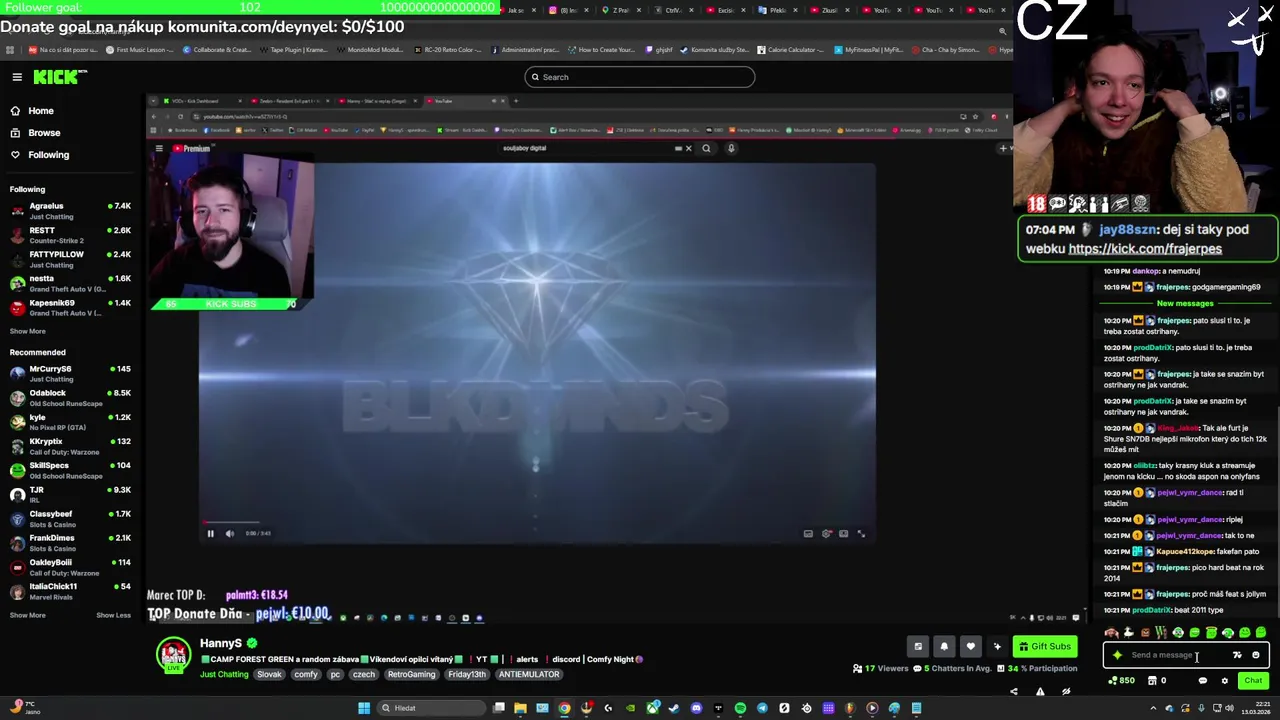The width and height of the screenshot is (1280, 720).
Task: Open the Odablock recommended channel
Action: coord(70,397)
